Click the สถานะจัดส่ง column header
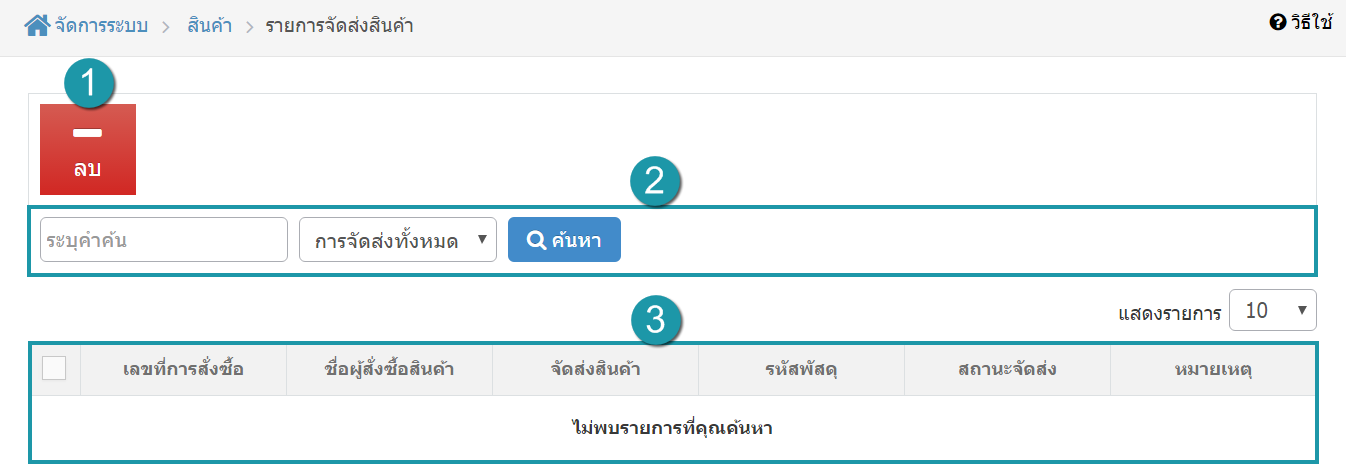The height and width of the screenshot is (473, 1346). point(1007,370)
